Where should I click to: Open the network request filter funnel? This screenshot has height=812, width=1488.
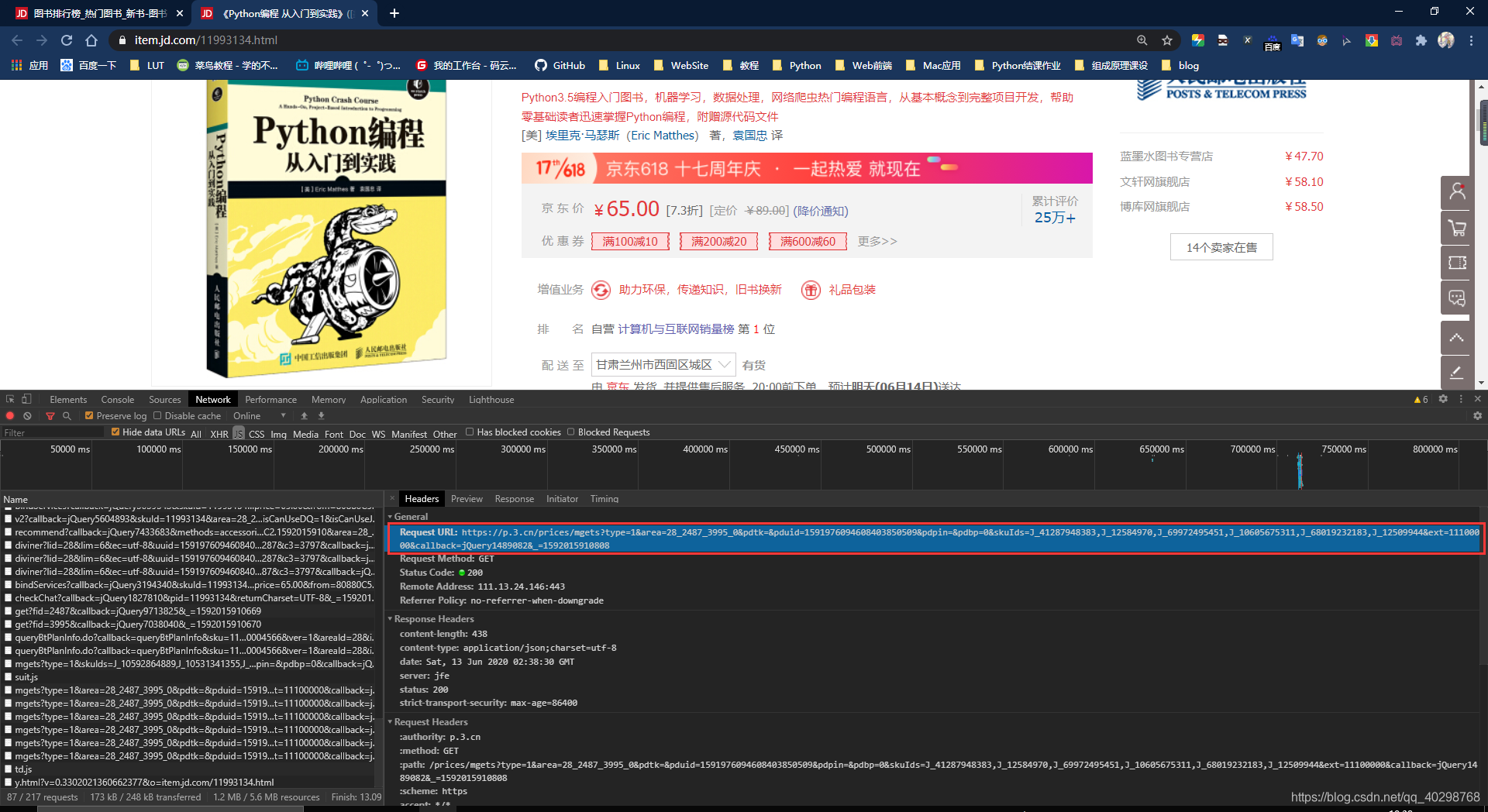click(x=49, y=415)
